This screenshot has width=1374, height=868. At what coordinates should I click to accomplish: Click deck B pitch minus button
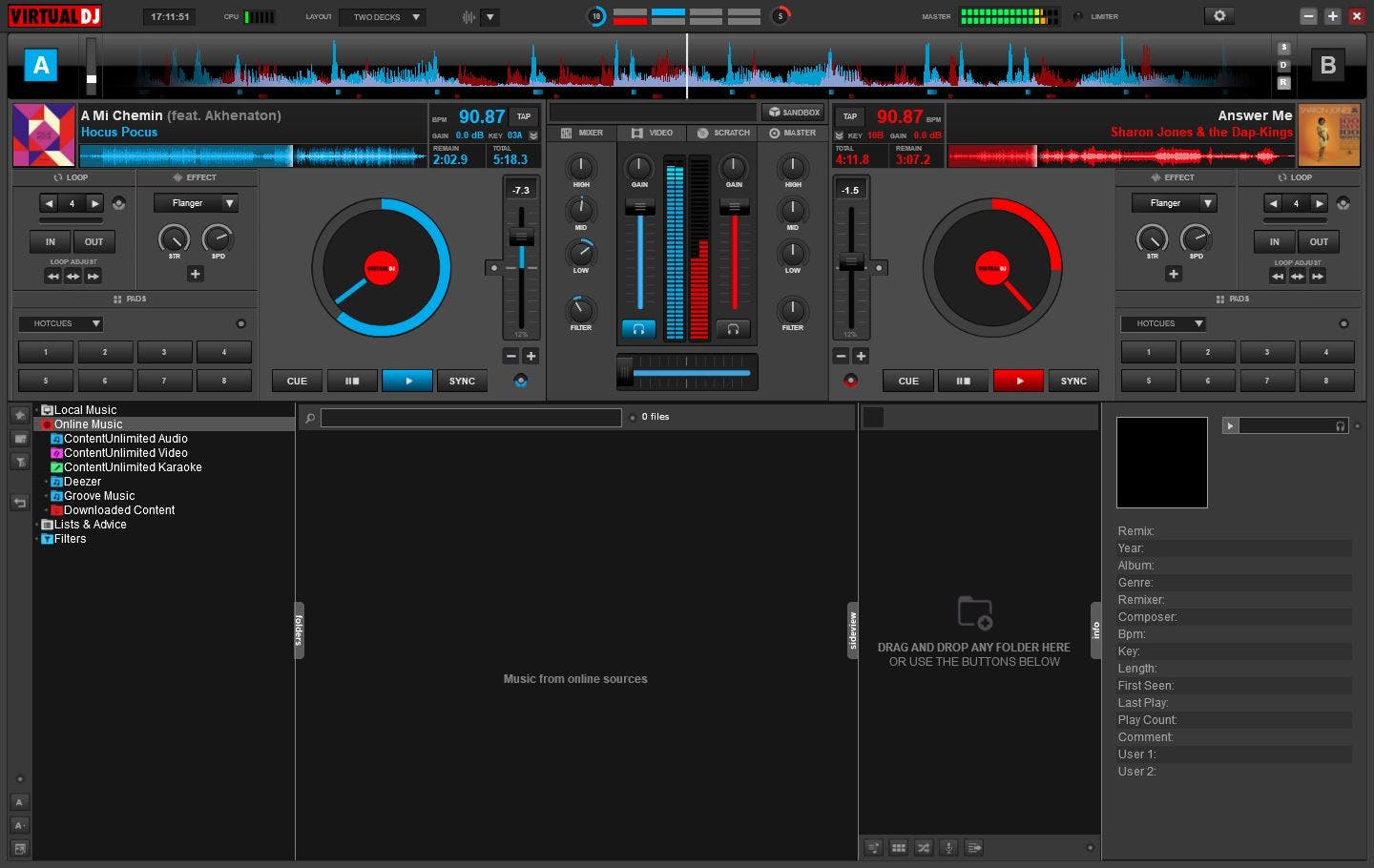coord(841,356)
